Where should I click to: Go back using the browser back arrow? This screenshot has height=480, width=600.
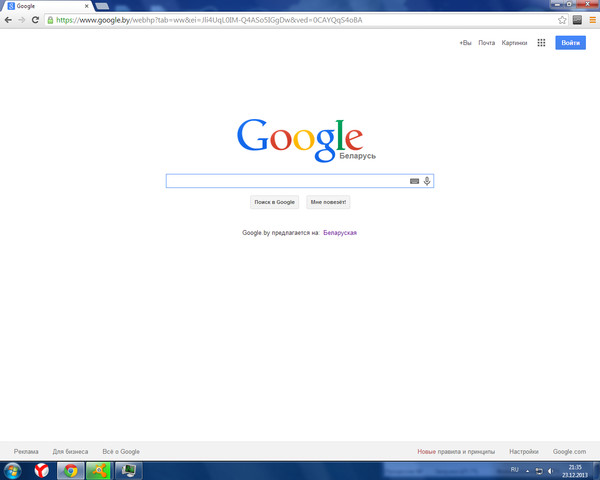(x=8, y=20)
